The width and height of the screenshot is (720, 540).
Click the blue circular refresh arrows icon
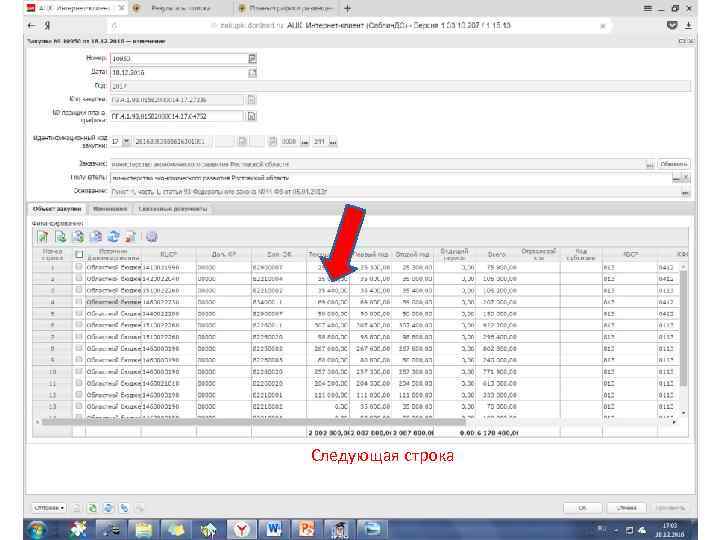click(x=113, y=236)
